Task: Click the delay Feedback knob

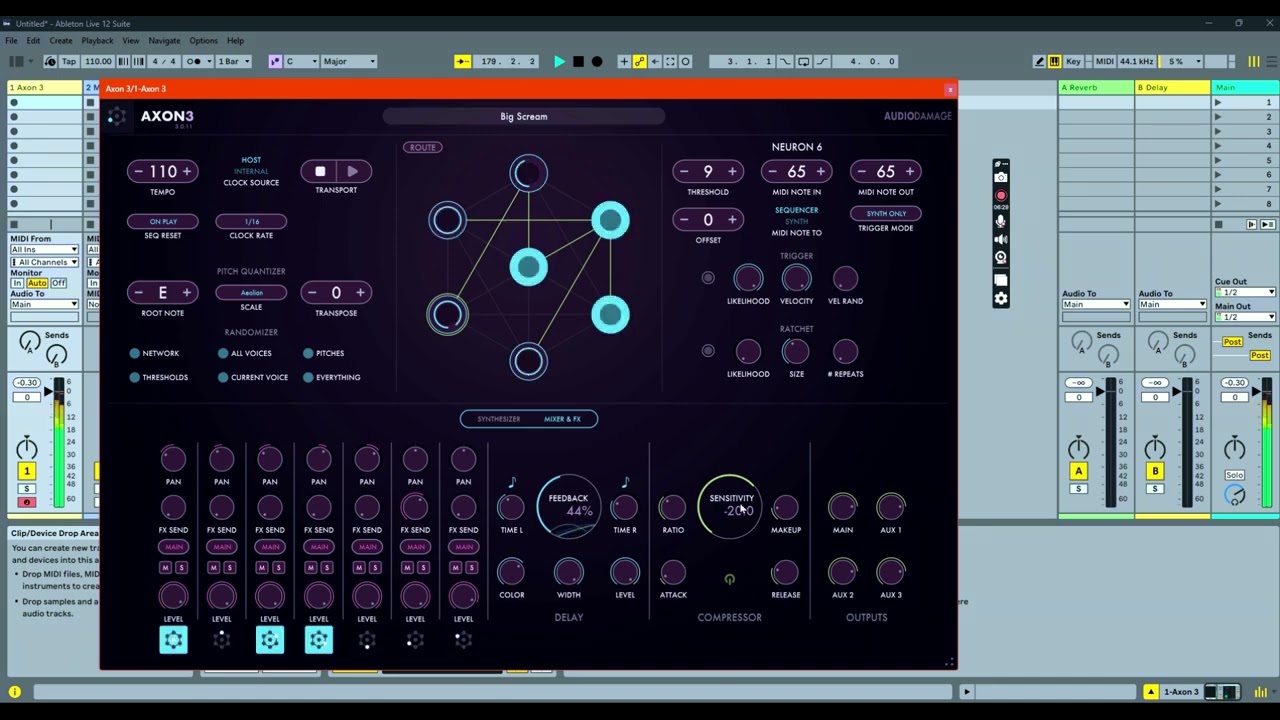Action: click(x=568, y=506)
